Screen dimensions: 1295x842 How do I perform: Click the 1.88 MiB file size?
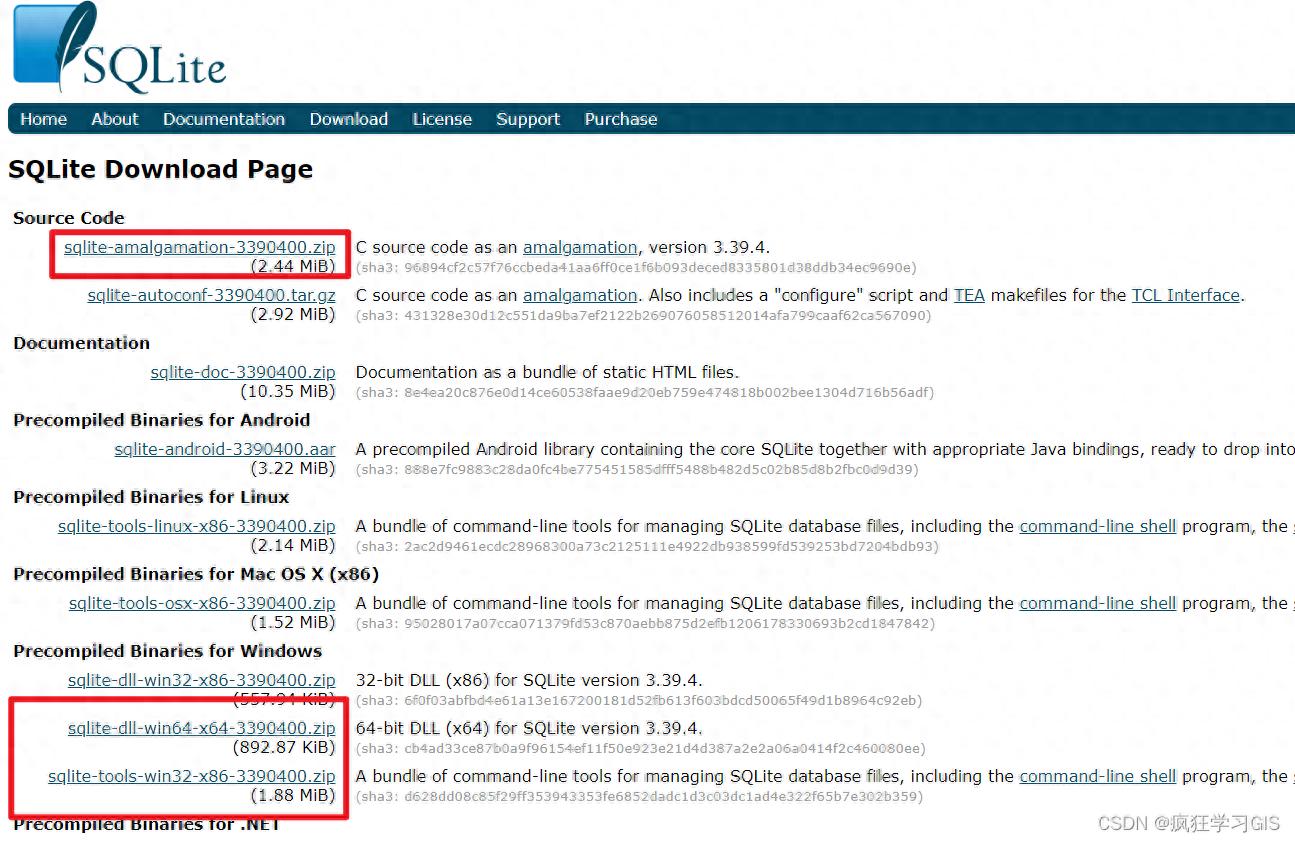tap(293, 795)
